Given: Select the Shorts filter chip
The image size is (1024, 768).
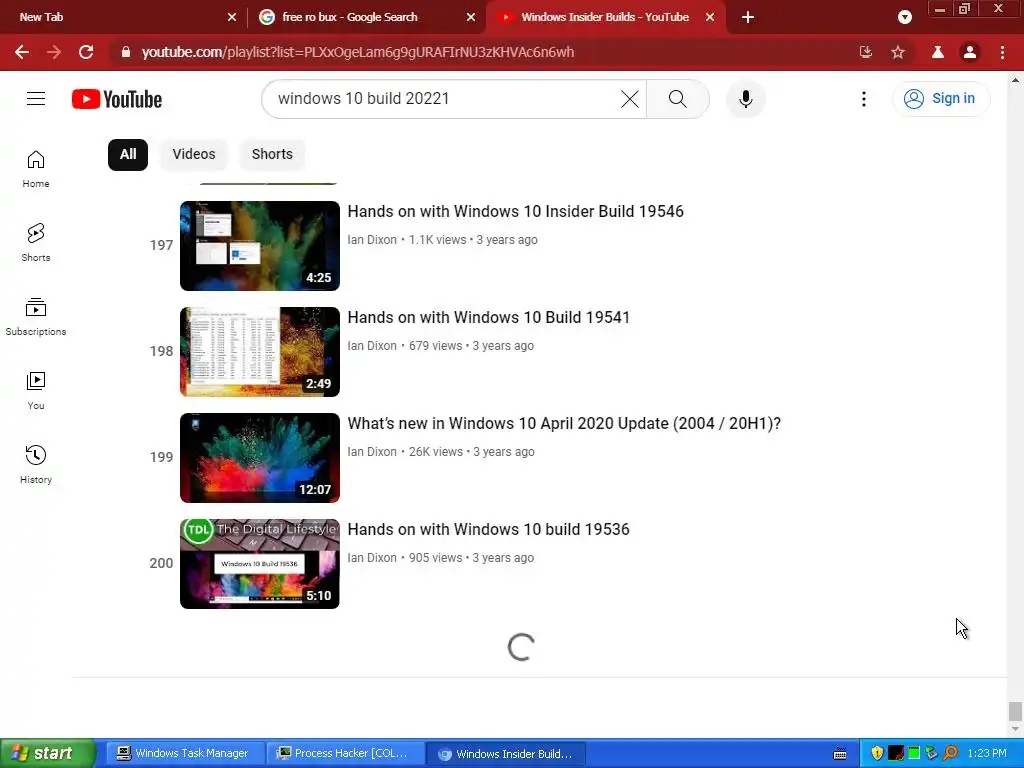Looking at the screenshot, I should tap(272, 155).
